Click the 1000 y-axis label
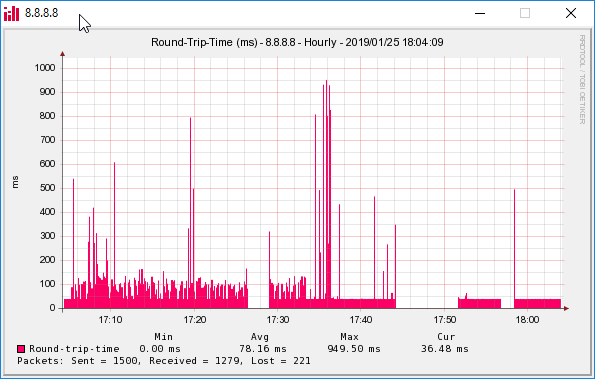Viewport: 595px width, 379px height. [45, 68]
